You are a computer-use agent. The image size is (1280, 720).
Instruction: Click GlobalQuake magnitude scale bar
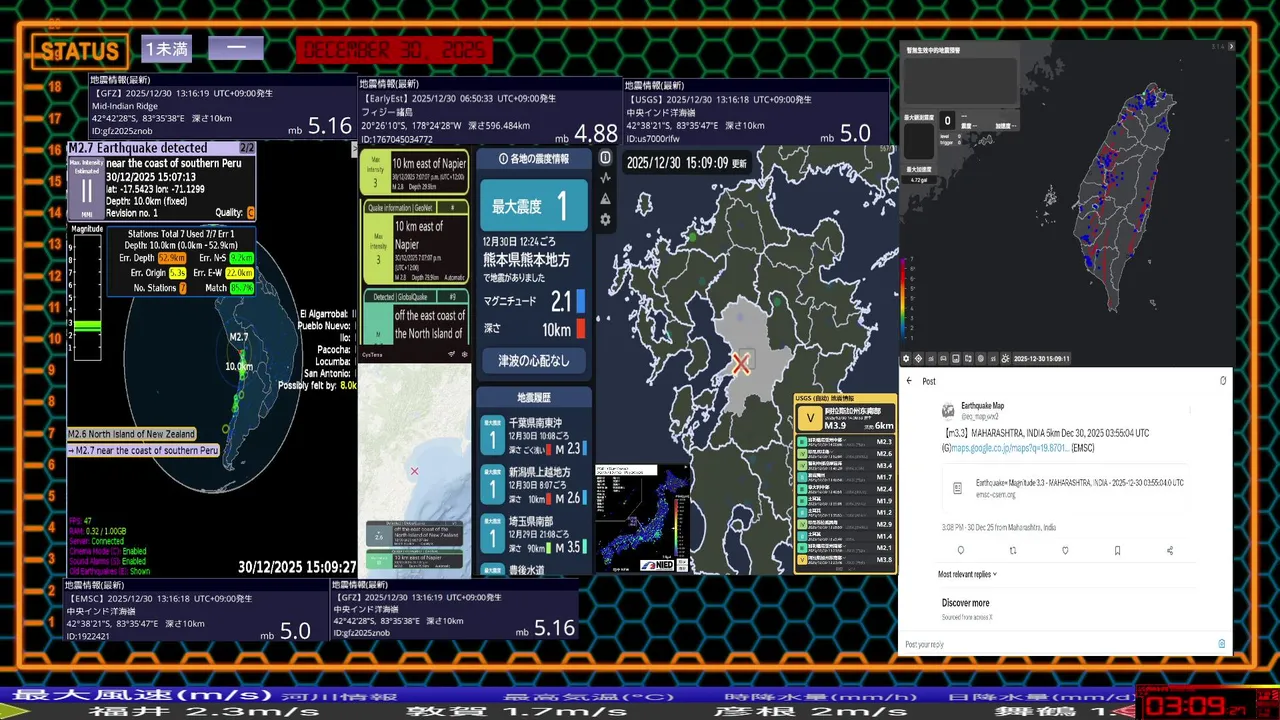click(x=87, y=297)
